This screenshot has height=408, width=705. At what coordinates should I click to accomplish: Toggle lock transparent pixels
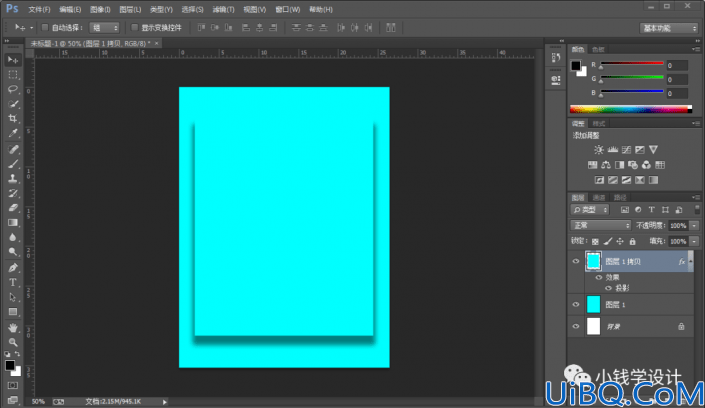(x=595, y=242)
